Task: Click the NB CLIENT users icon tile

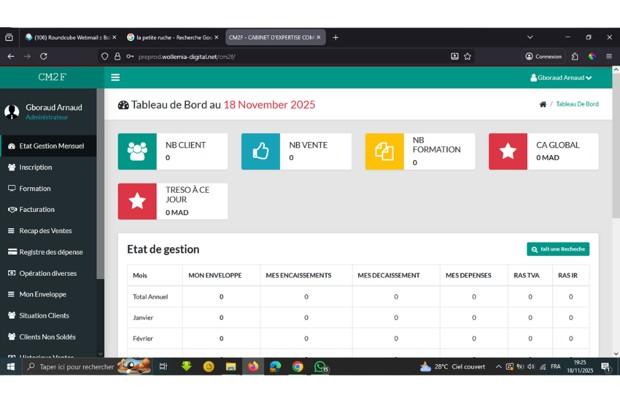Action: coord(137,151)
